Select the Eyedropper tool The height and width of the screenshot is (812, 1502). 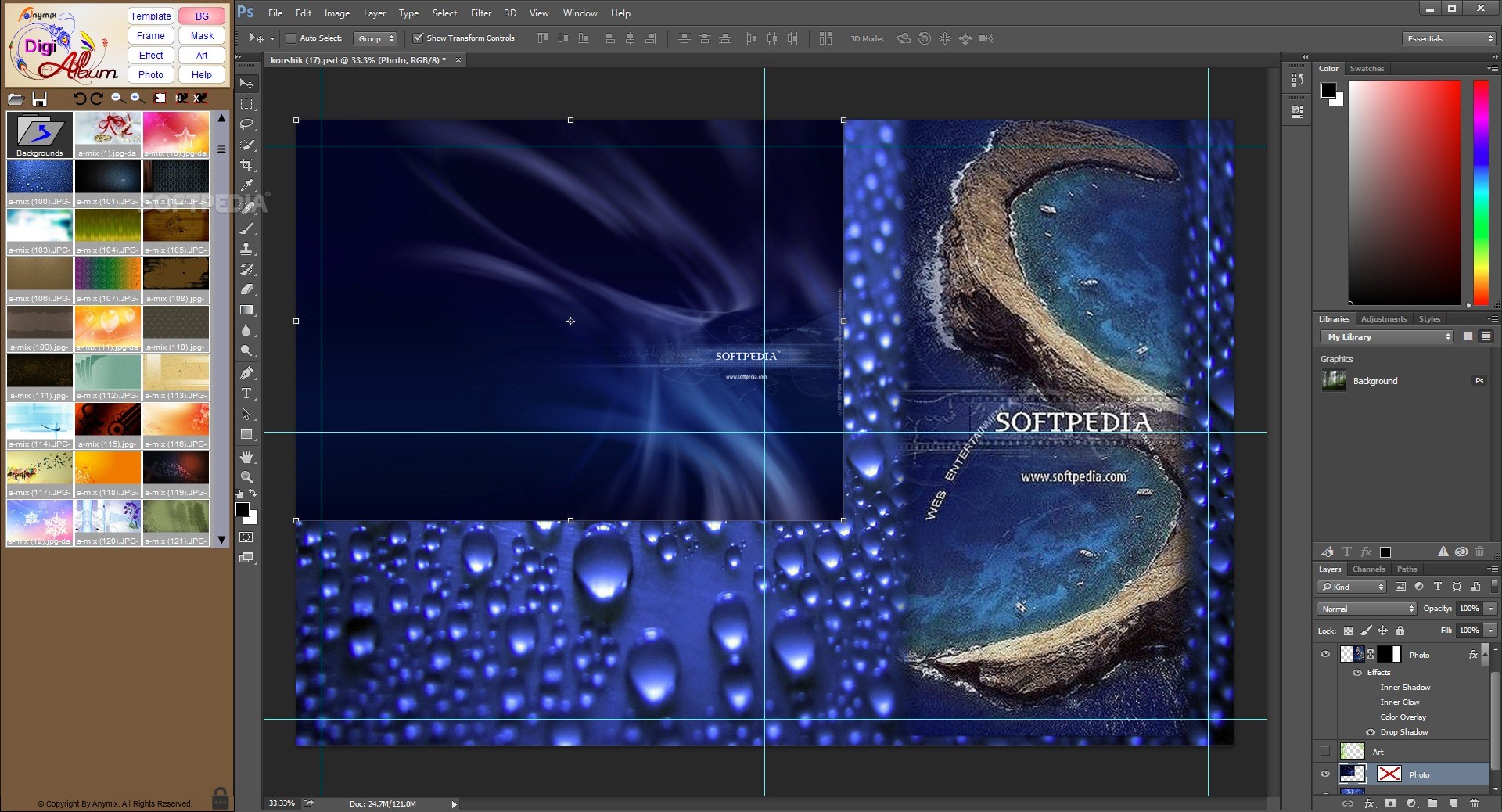click(246, 186)
